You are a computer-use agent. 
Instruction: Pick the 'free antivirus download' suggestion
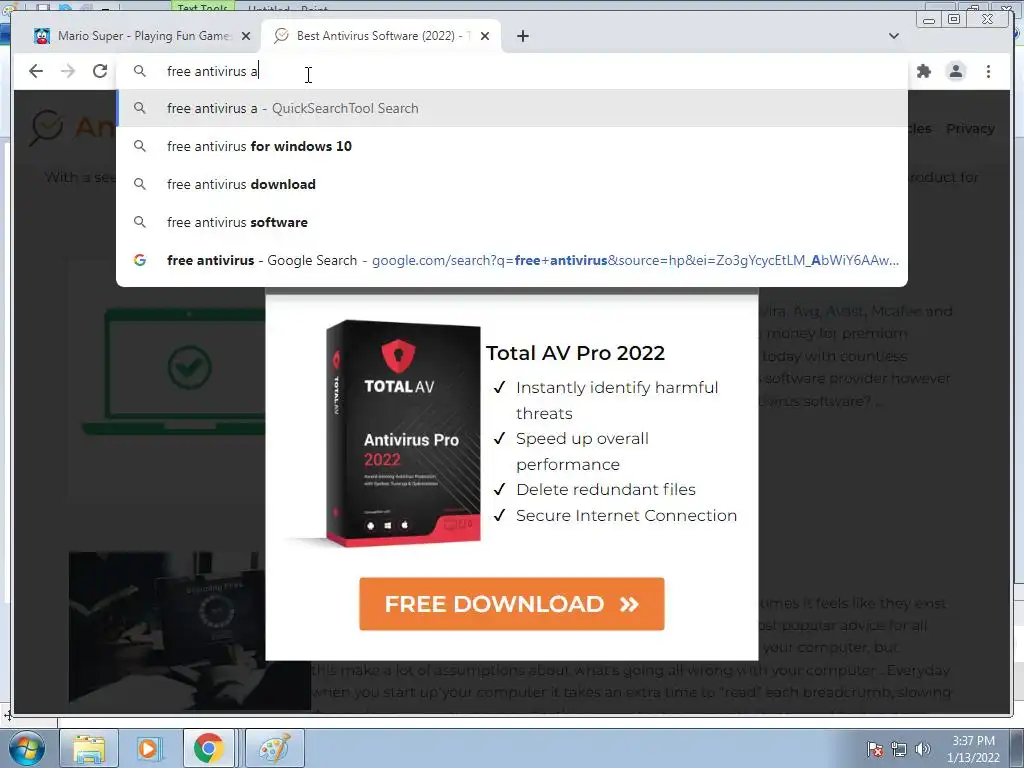coord(512,184)
